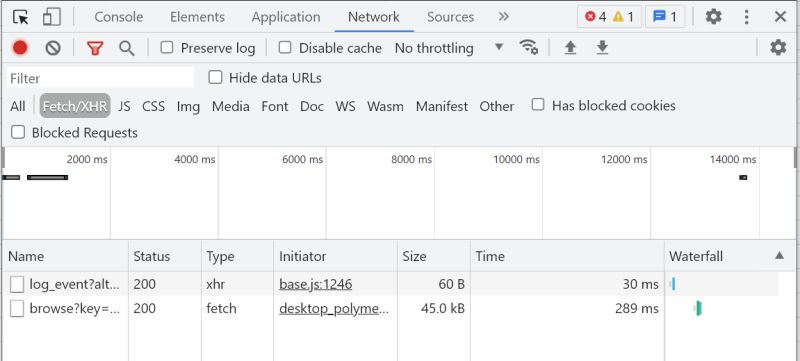Open the three-dot customize DevTools menu
This screenshot has width=800, height=361.
746,17
